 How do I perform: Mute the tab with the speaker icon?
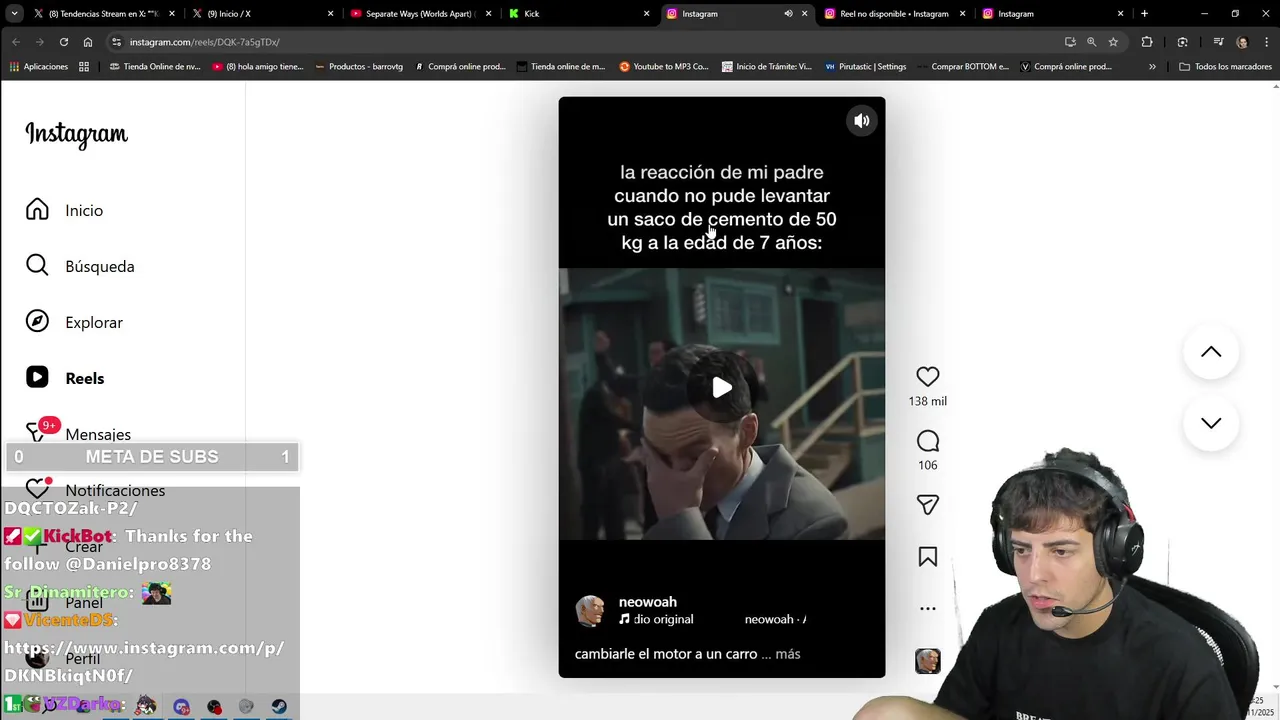788,14
